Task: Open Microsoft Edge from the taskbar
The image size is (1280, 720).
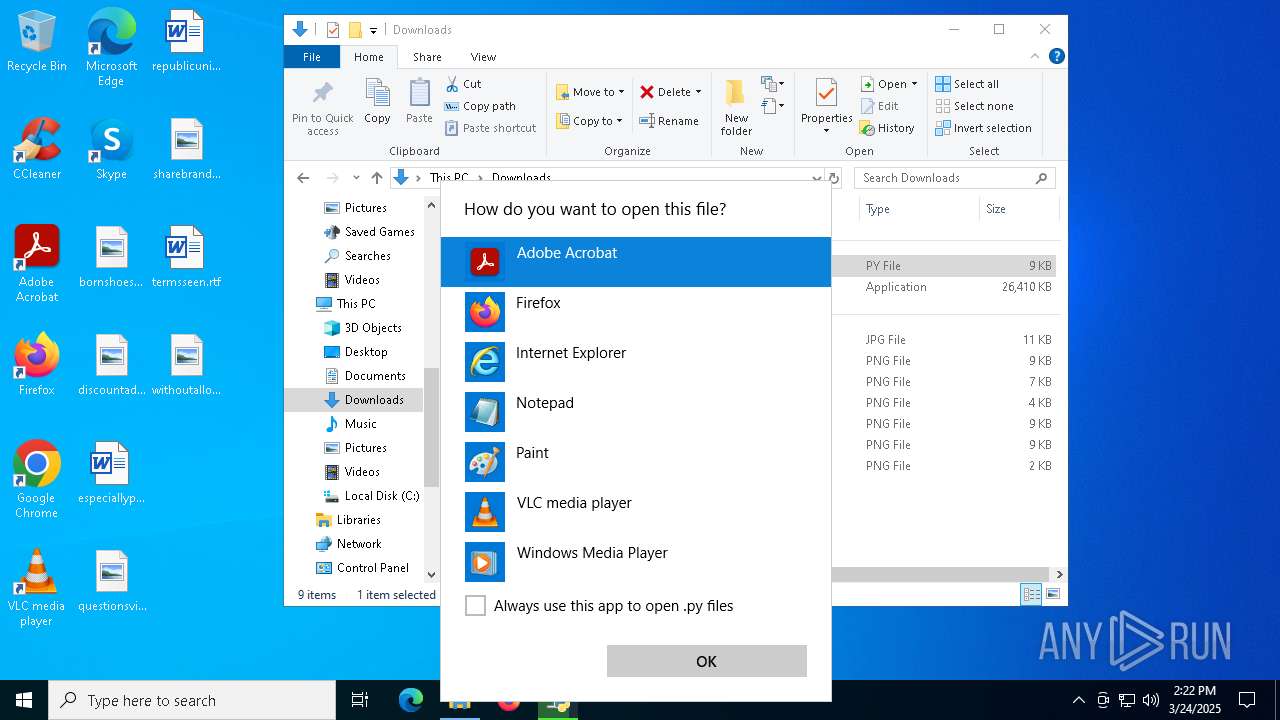Action: point(411,701)
